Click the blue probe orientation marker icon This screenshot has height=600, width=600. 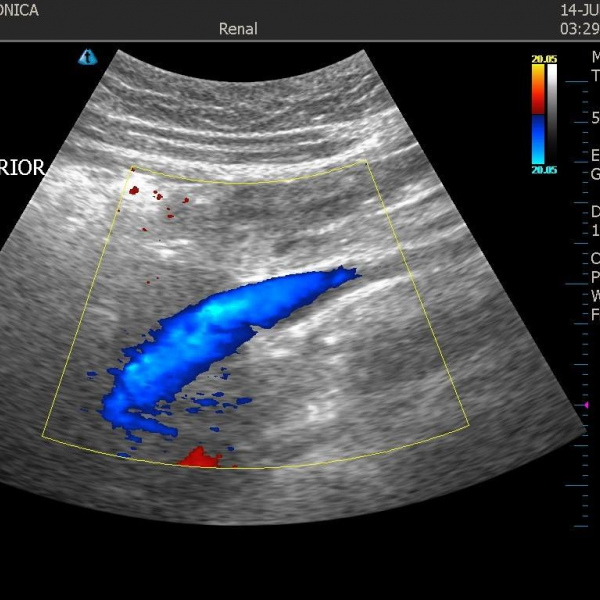click(x=87, y=57)
